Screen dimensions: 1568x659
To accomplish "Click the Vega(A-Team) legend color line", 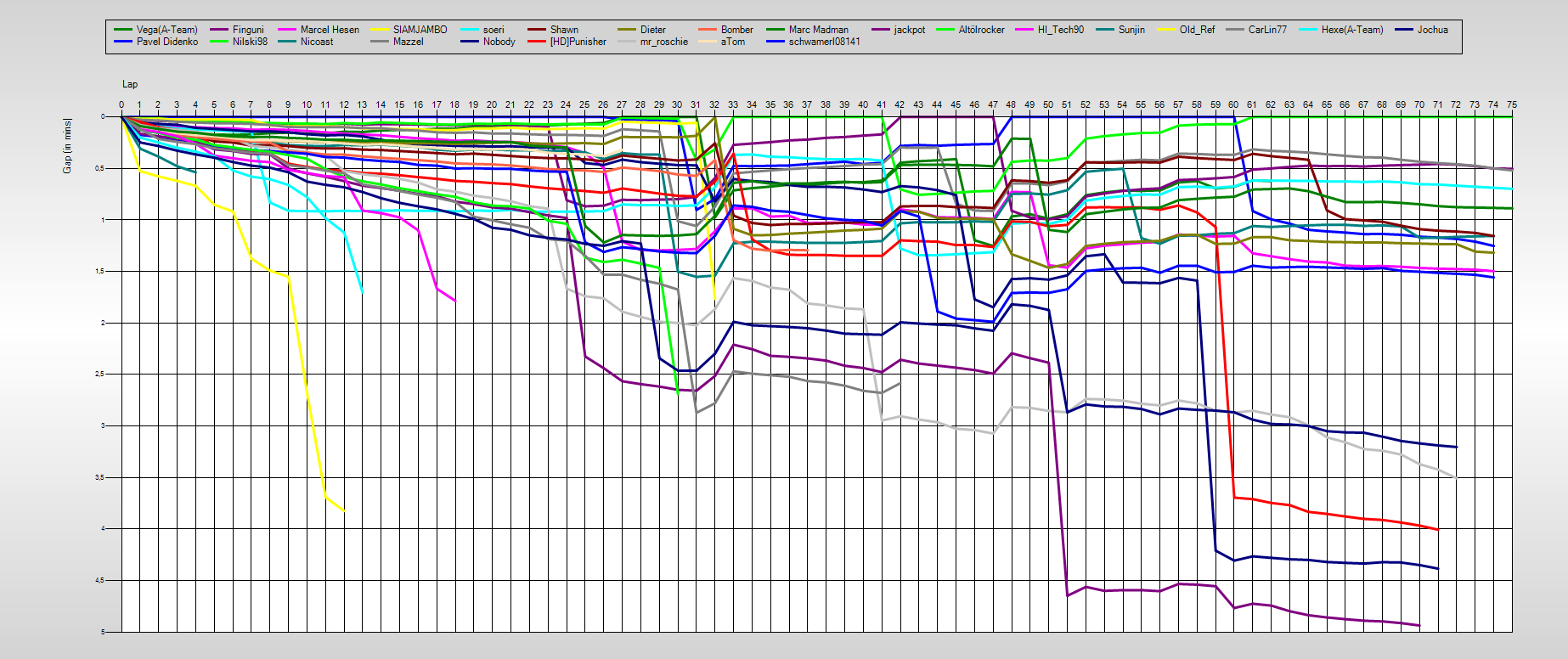I will (x=124, y=30).
